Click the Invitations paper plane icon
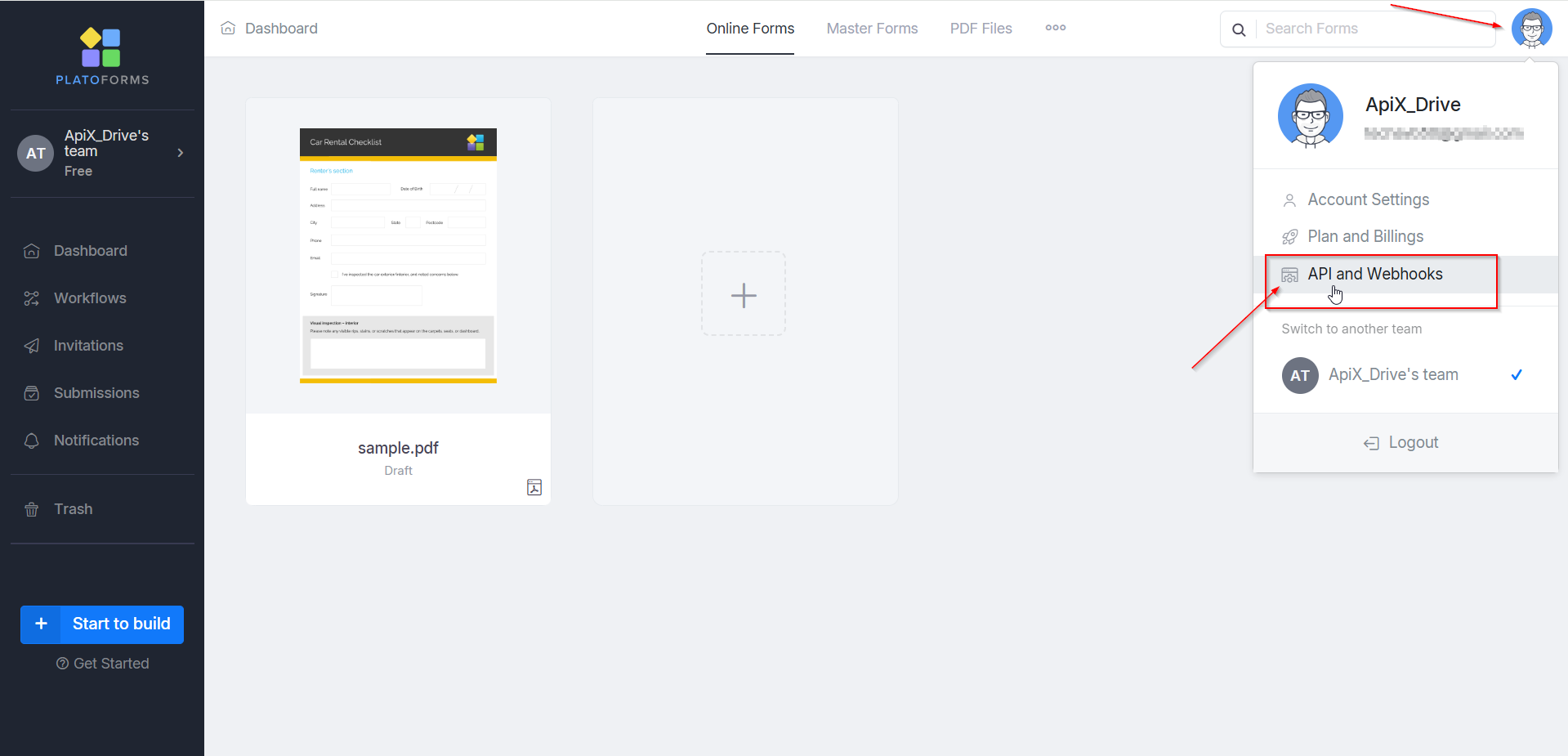Screen dimensions: 1568x756 point(32,346)
